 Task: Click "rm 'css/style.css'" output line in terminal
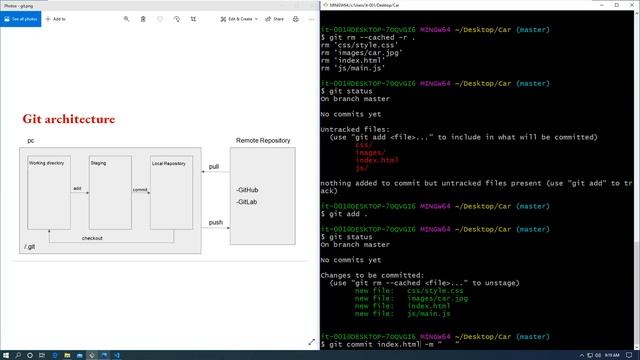coord(359,45)
